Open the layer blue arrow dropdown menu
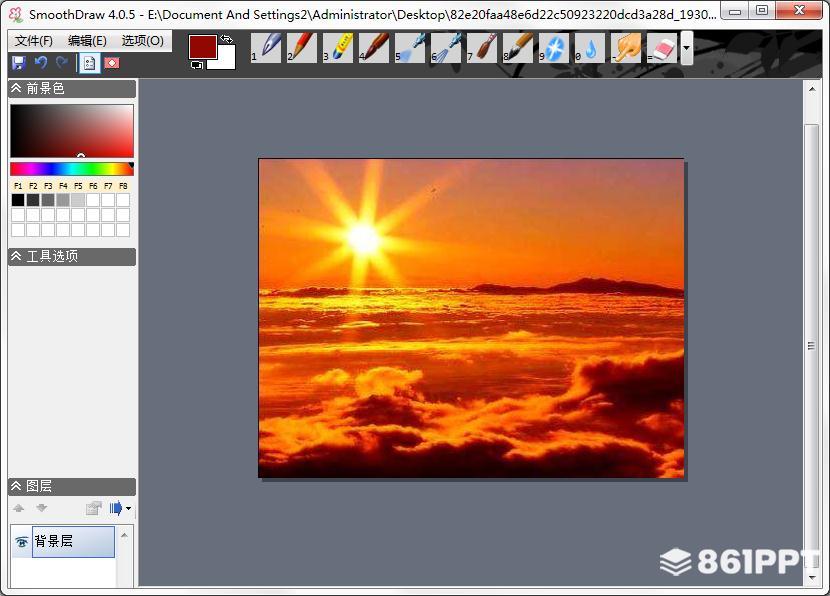This screenshot has width=830, height=596. [120, 508]
